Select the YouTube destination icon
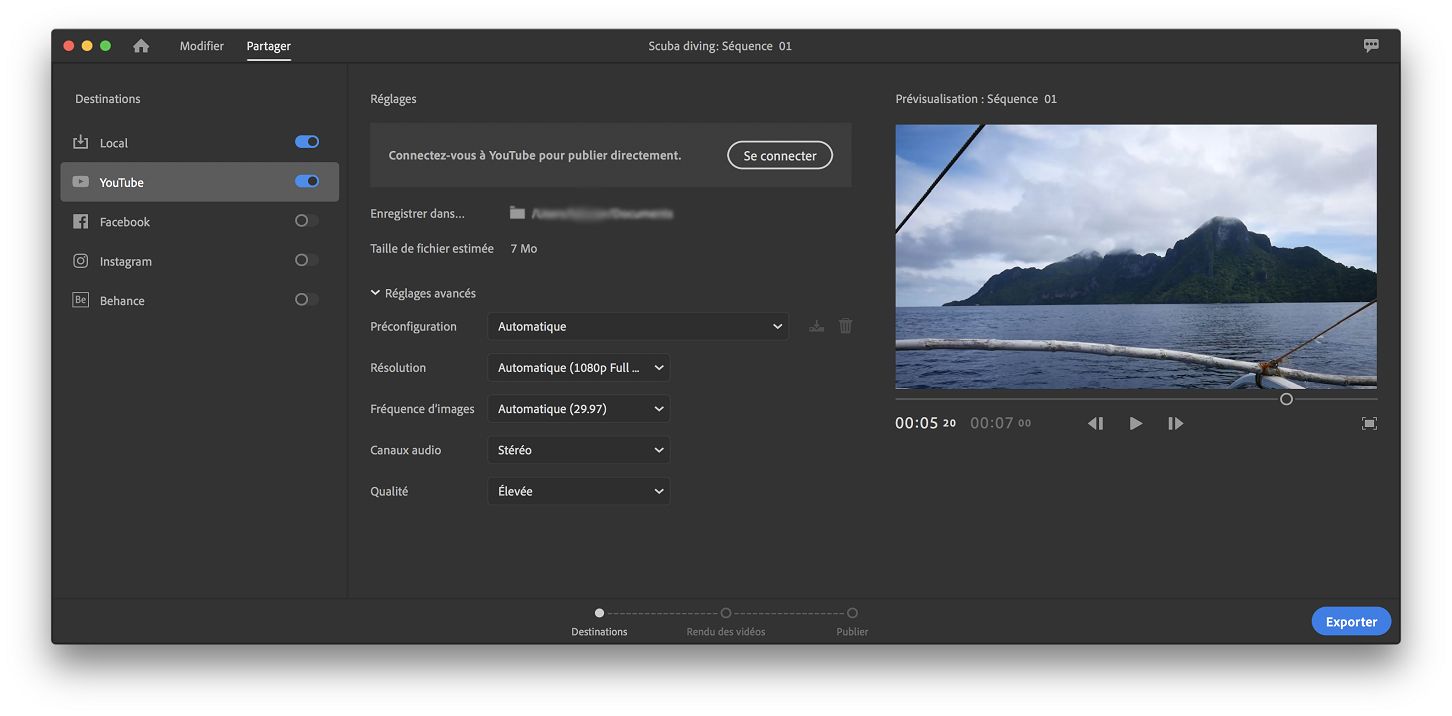The width and height of the screenshot is (1452, 716). coord(80,182)
